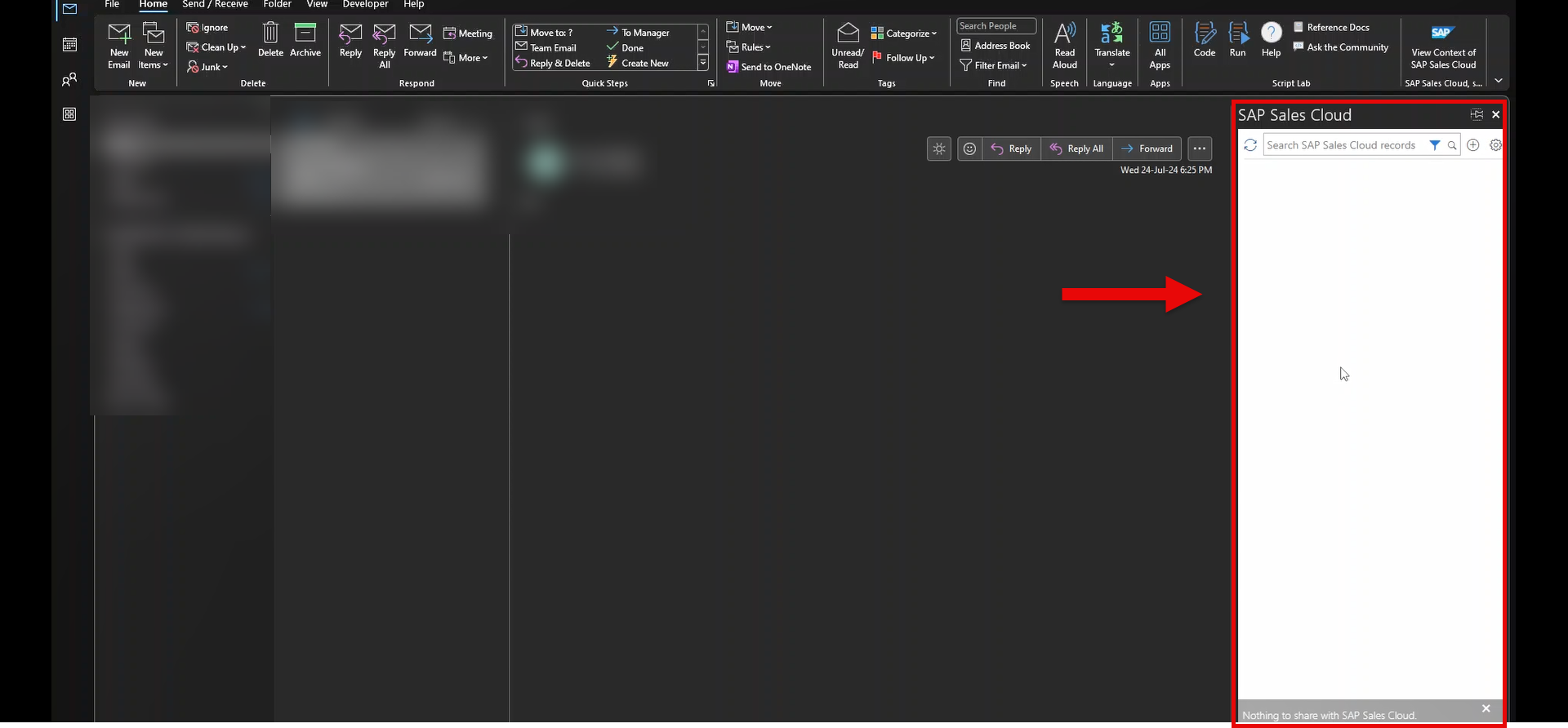Open the File menu
Viewport: 1568px width, 728px height.
112,4
